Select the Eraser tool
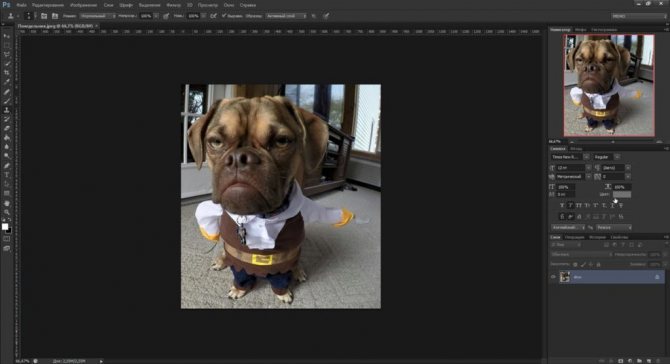The width and height of the screenshot is (670, 364). (x=6, y=128)
